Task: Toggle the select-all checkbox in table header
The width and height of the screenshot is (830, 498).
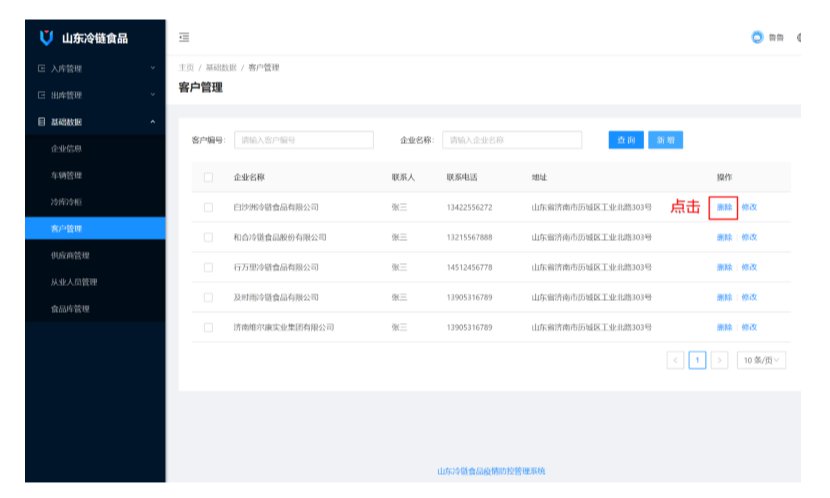Action: [x=208, y=177]
